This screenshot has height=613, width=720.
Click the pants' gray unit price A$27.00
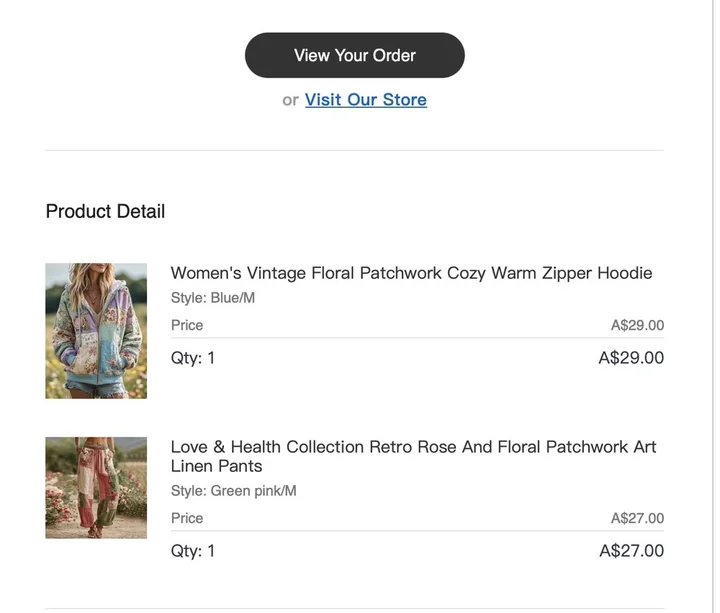pos(637,518)
